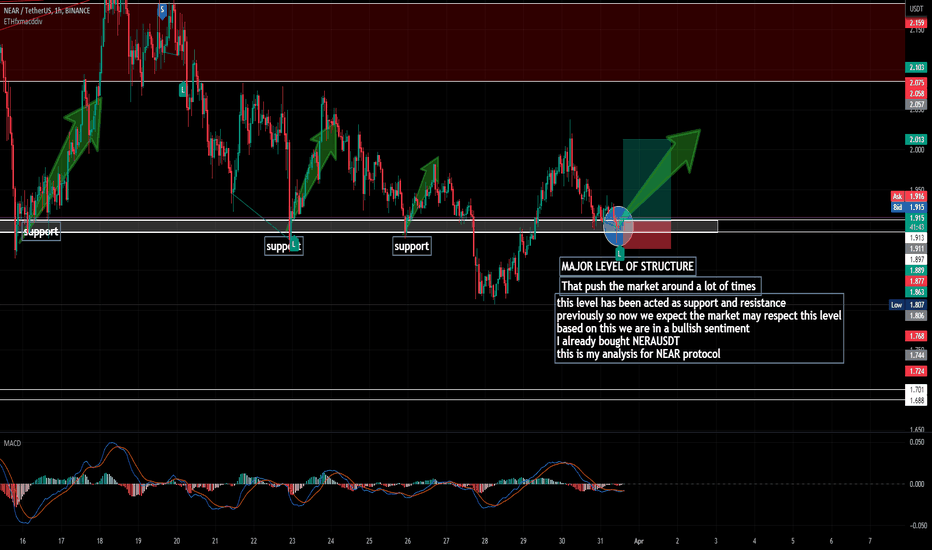This screenshot has width=932, height=550.
Task: Click the 1.744 gray price label
Action: [x=917, y=355]
